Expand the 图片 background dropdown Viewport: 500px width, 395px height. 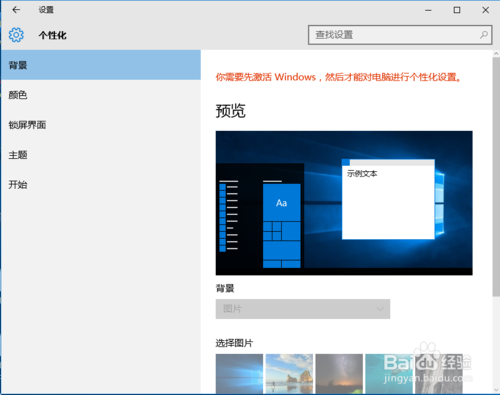click(x=303, y=309)
